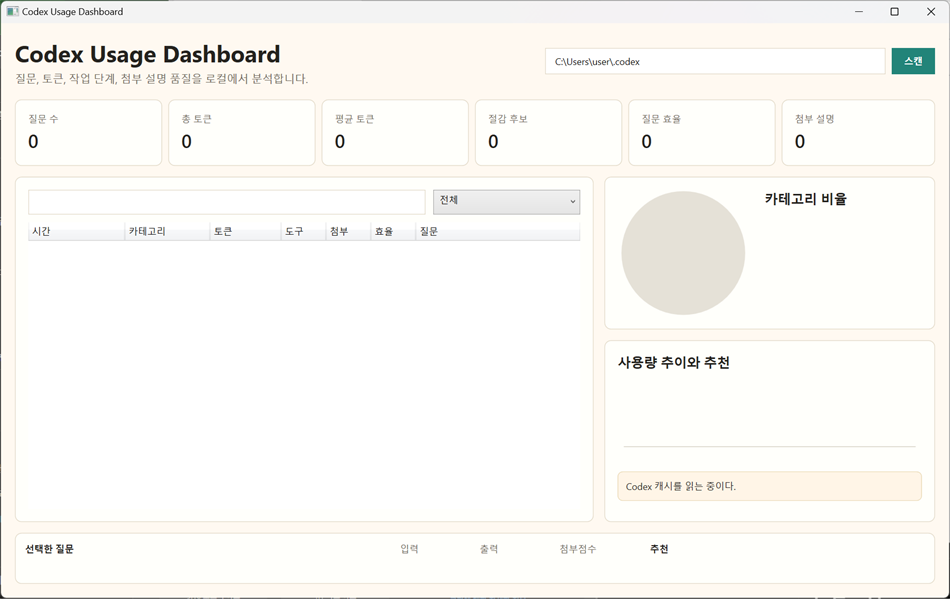Sort by the 첨부 column header
The width and height of the screenshot is (950, 599).
point(348,231)
